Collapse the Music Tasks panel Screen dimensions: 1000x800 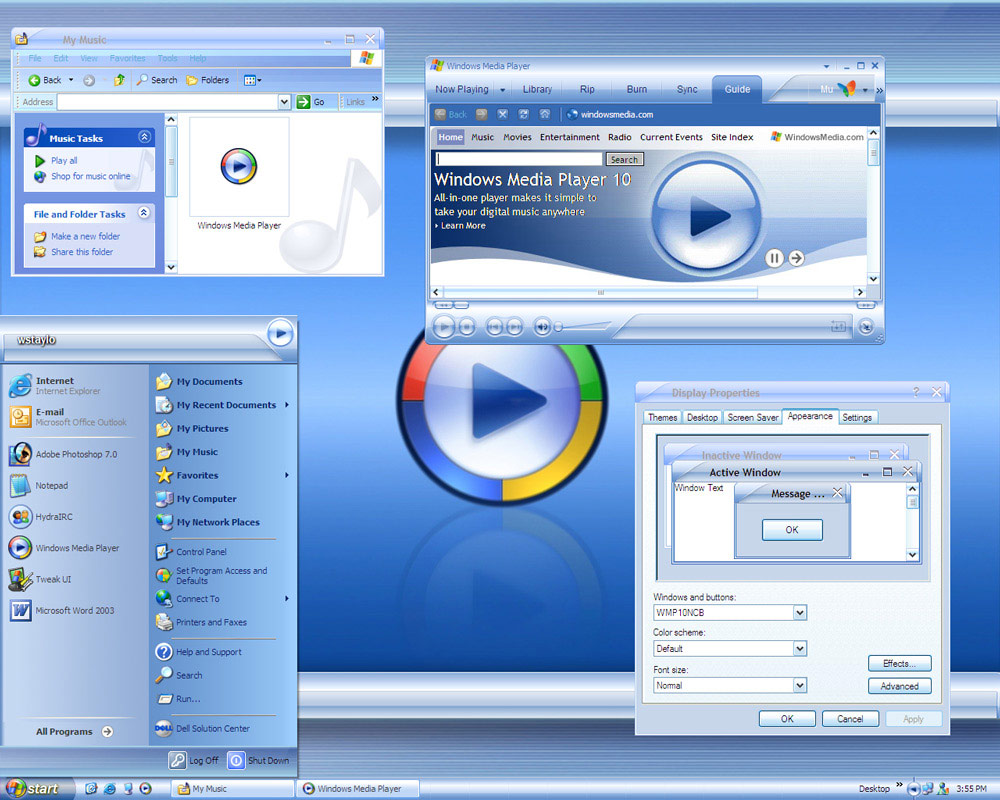pos(145,137)
